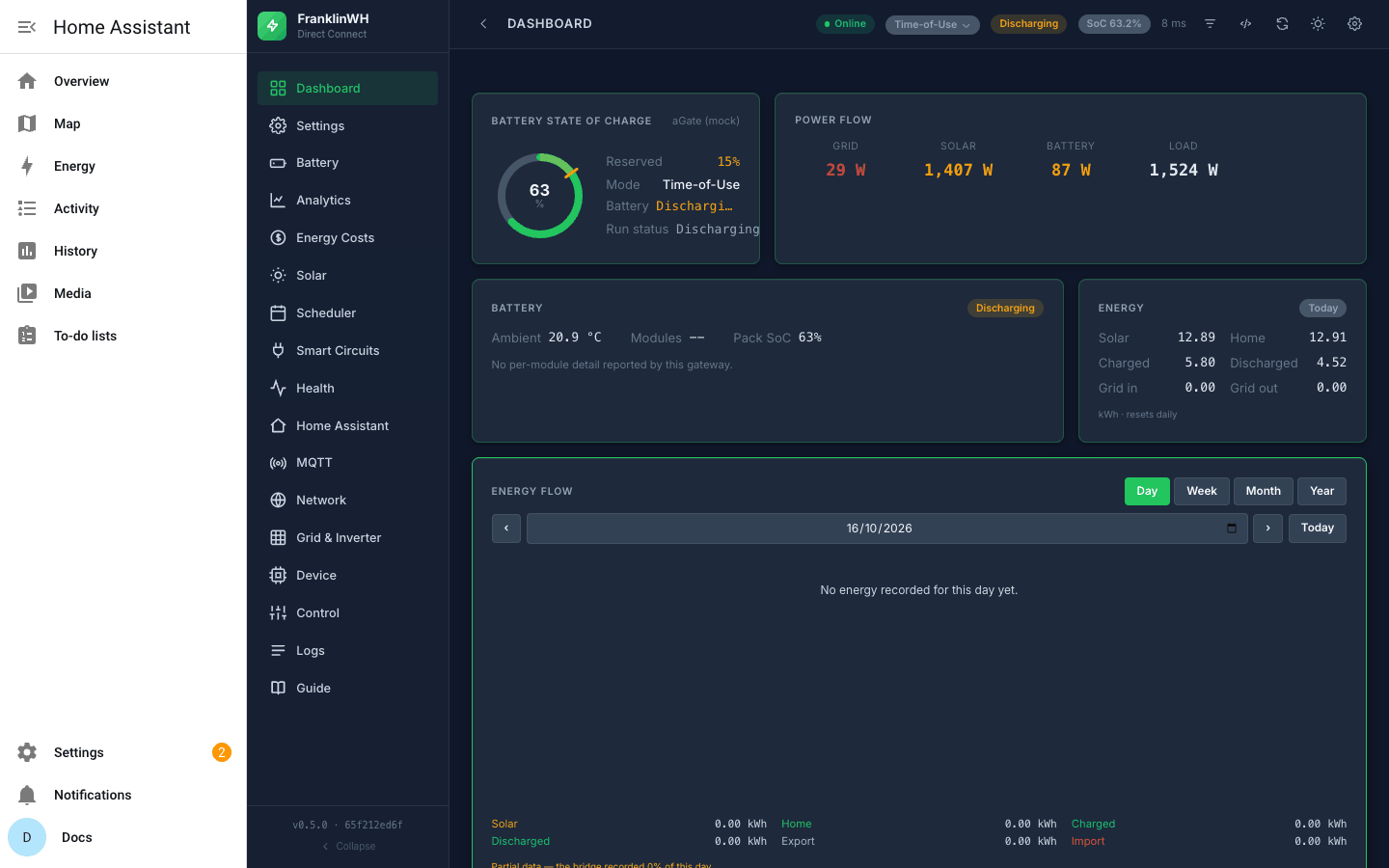Open Grid & Inverter page
The image size is (1389, 868).
[347, 538]
